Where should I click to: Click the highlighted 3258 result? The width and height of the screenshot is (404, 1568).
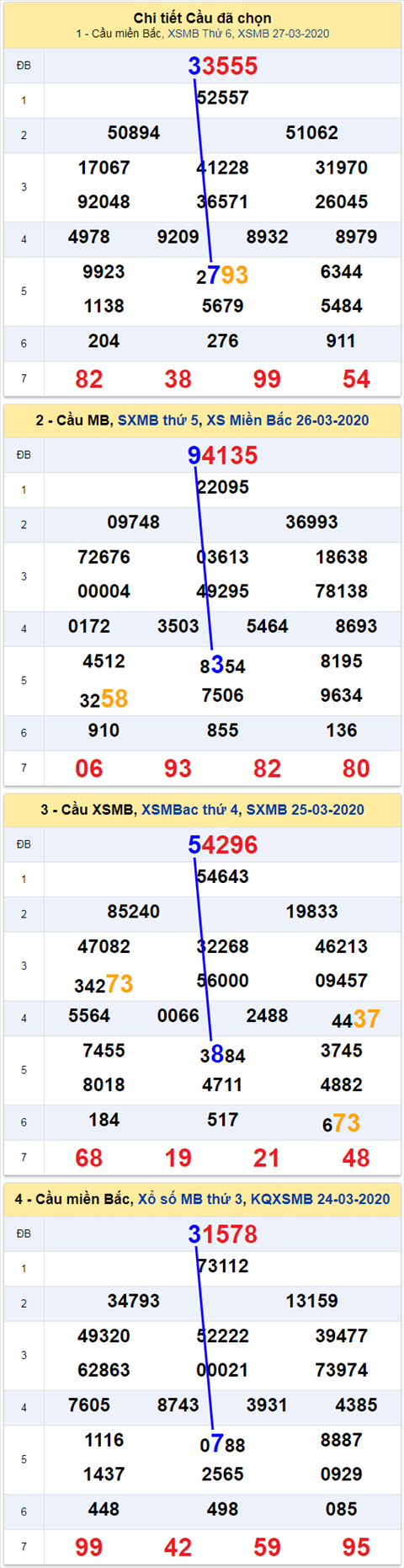(x=104, y=698)
